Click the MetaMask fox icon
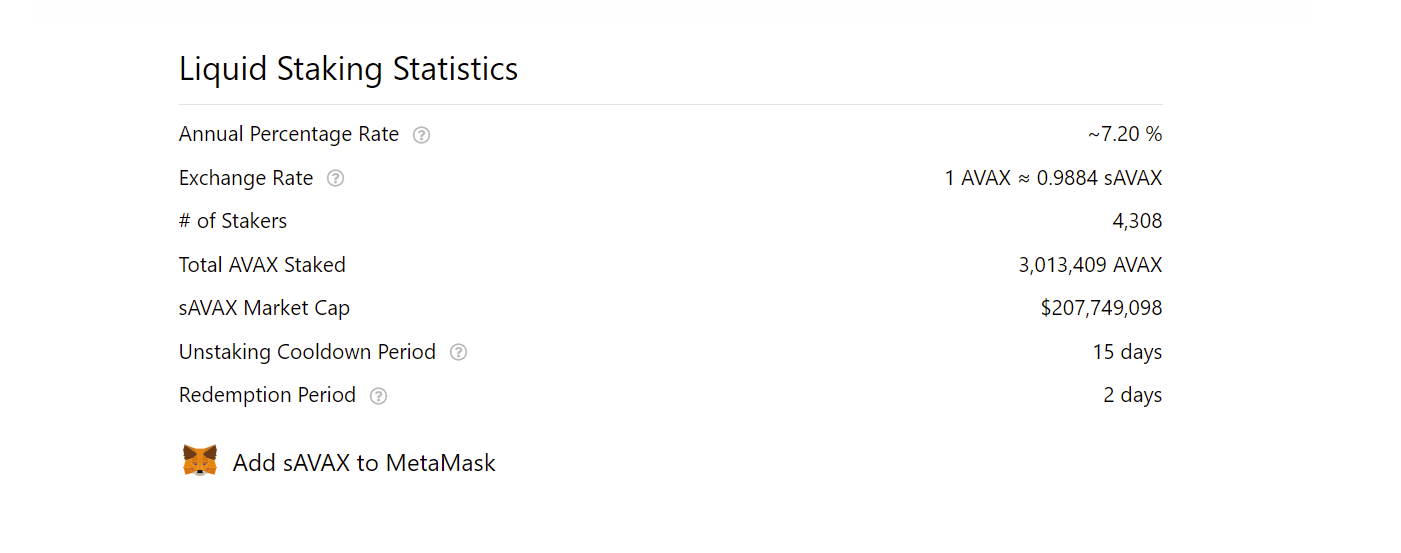 tap(200, 461)
